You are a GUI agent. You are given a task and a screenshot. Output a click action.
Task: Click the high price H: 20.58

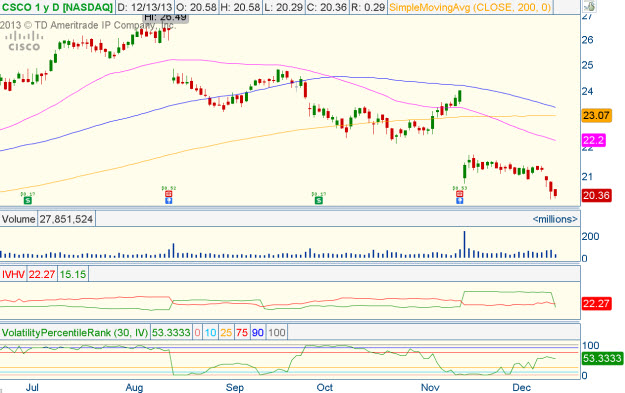click(x=240, y=7)
